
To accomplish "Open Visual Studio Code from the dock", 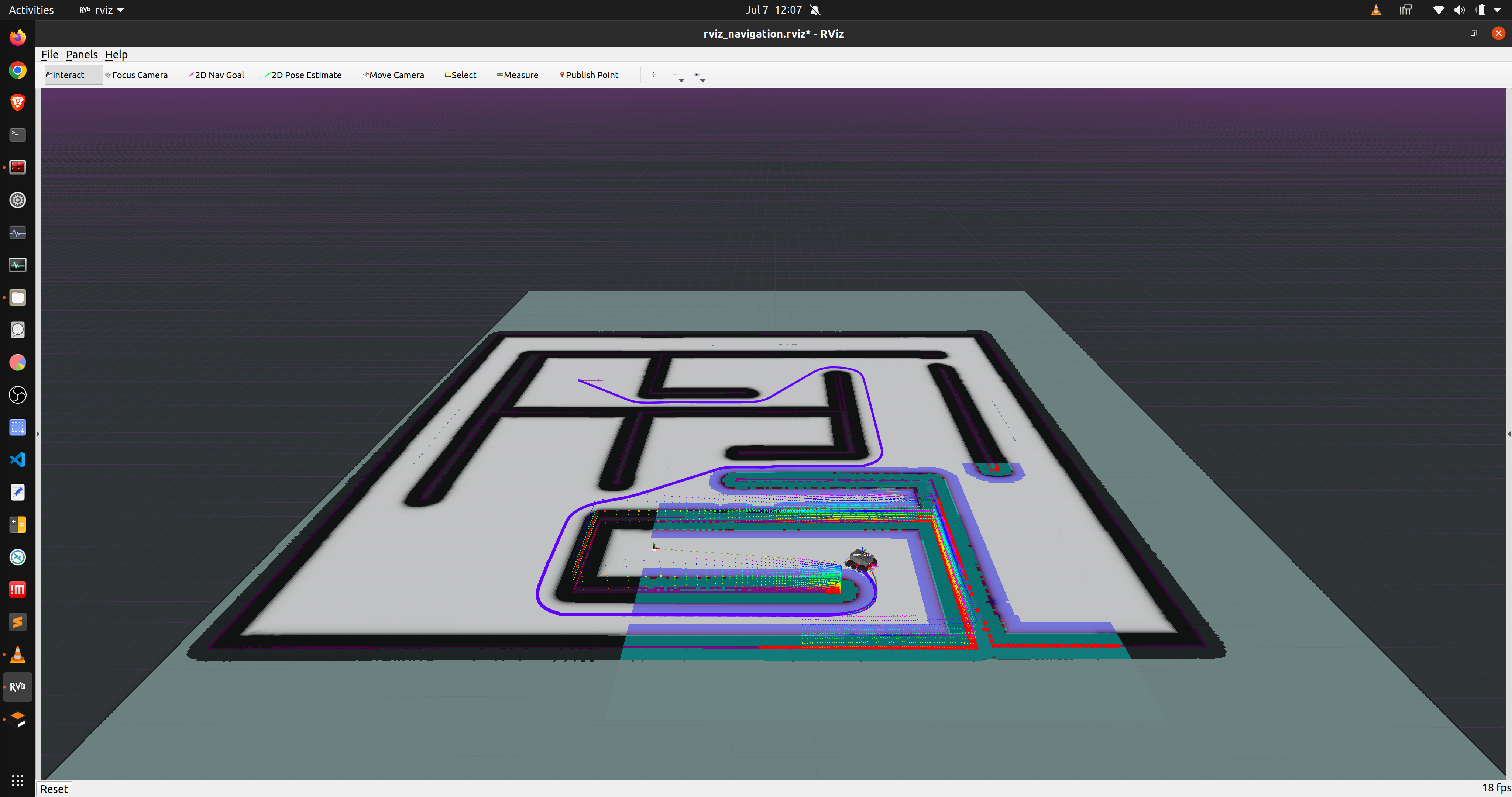I will click(x=18, y=459).
